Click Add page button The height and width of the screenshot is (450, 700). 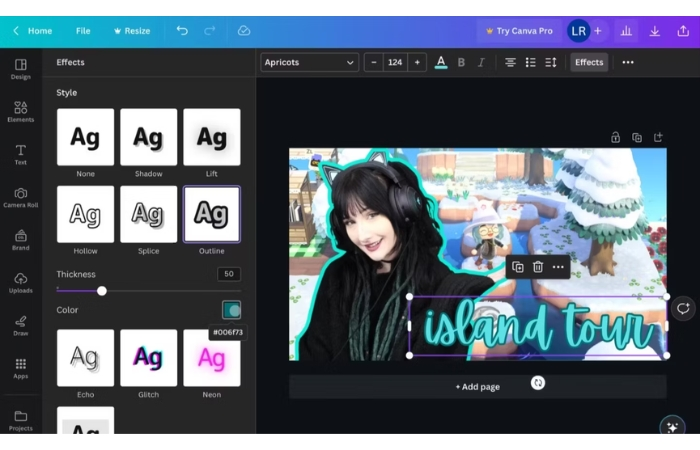point(478,387)
